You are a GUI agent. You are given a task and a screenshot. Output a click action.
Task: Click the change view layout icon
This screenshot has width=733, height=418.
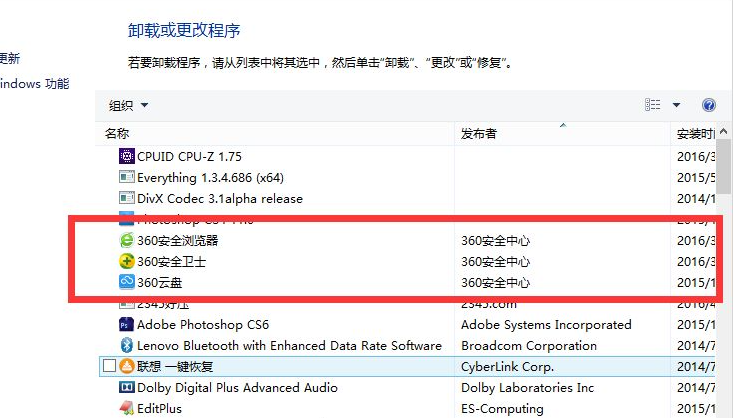click(x=653, y=105)
